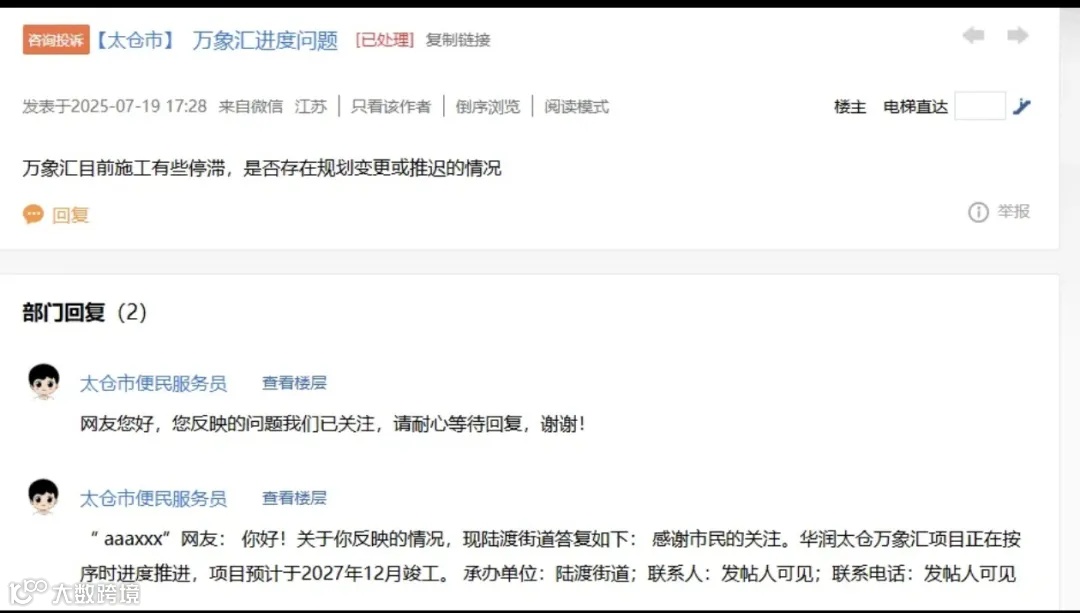The image size is (1080, 613).
Task: Click the orange reply bubble icon
Action: click(33, 214)
